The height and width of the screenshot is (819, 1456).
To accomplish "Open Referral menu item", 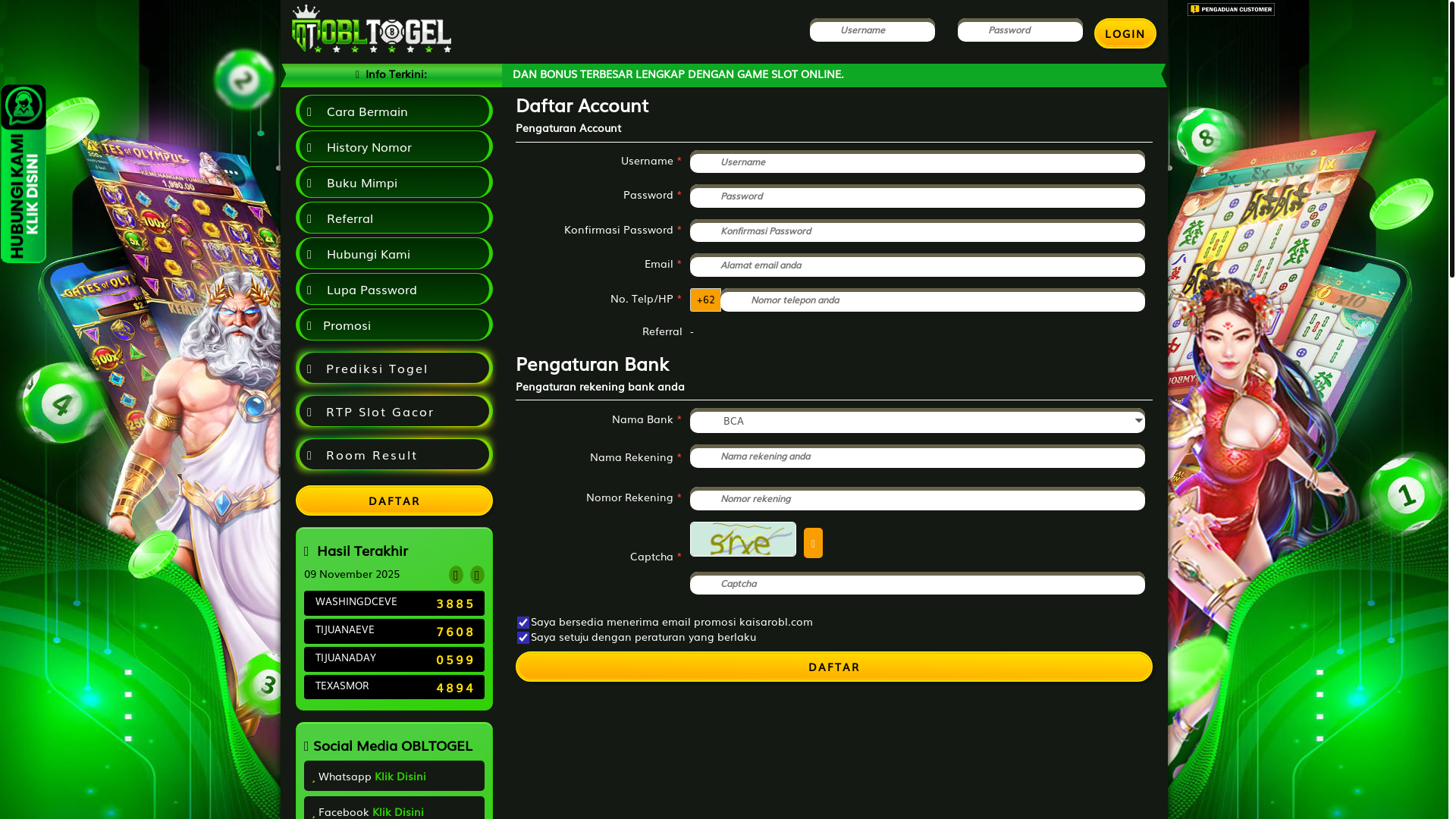I will 394,218.
